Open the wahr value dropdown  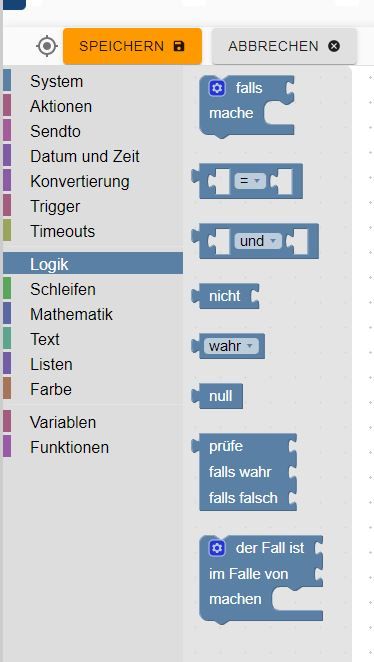coord(230,346)
